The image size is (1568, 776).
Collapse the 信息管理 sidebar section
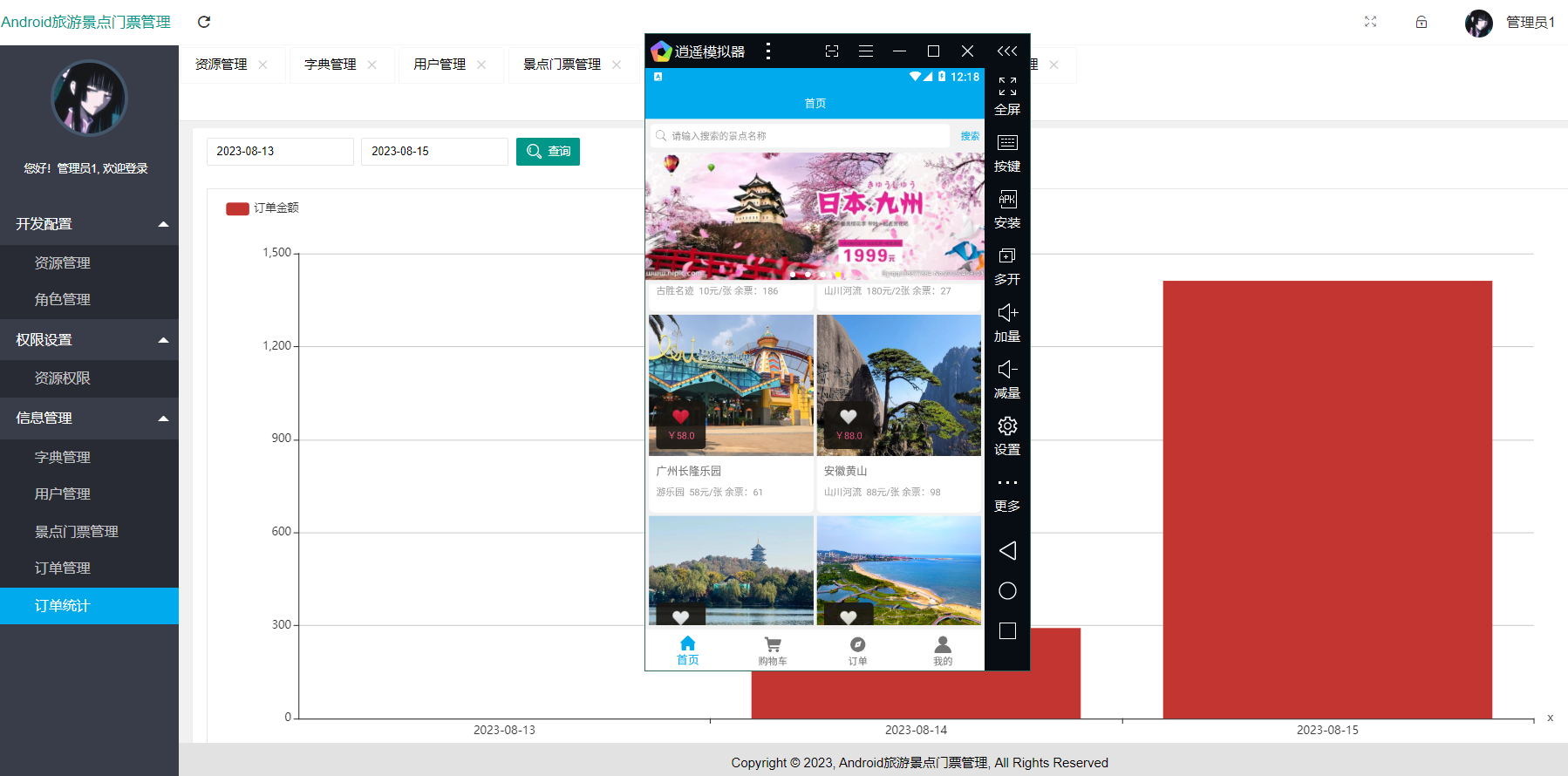(89, 419)
